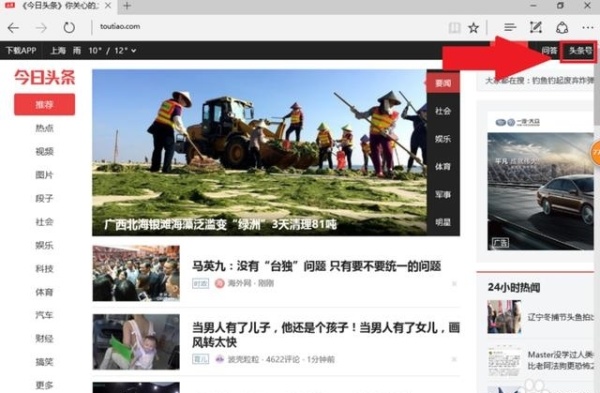Expand 更多 channels in sidebar
The width and height of the screenshot is (600, 393).
click(44, 385)
